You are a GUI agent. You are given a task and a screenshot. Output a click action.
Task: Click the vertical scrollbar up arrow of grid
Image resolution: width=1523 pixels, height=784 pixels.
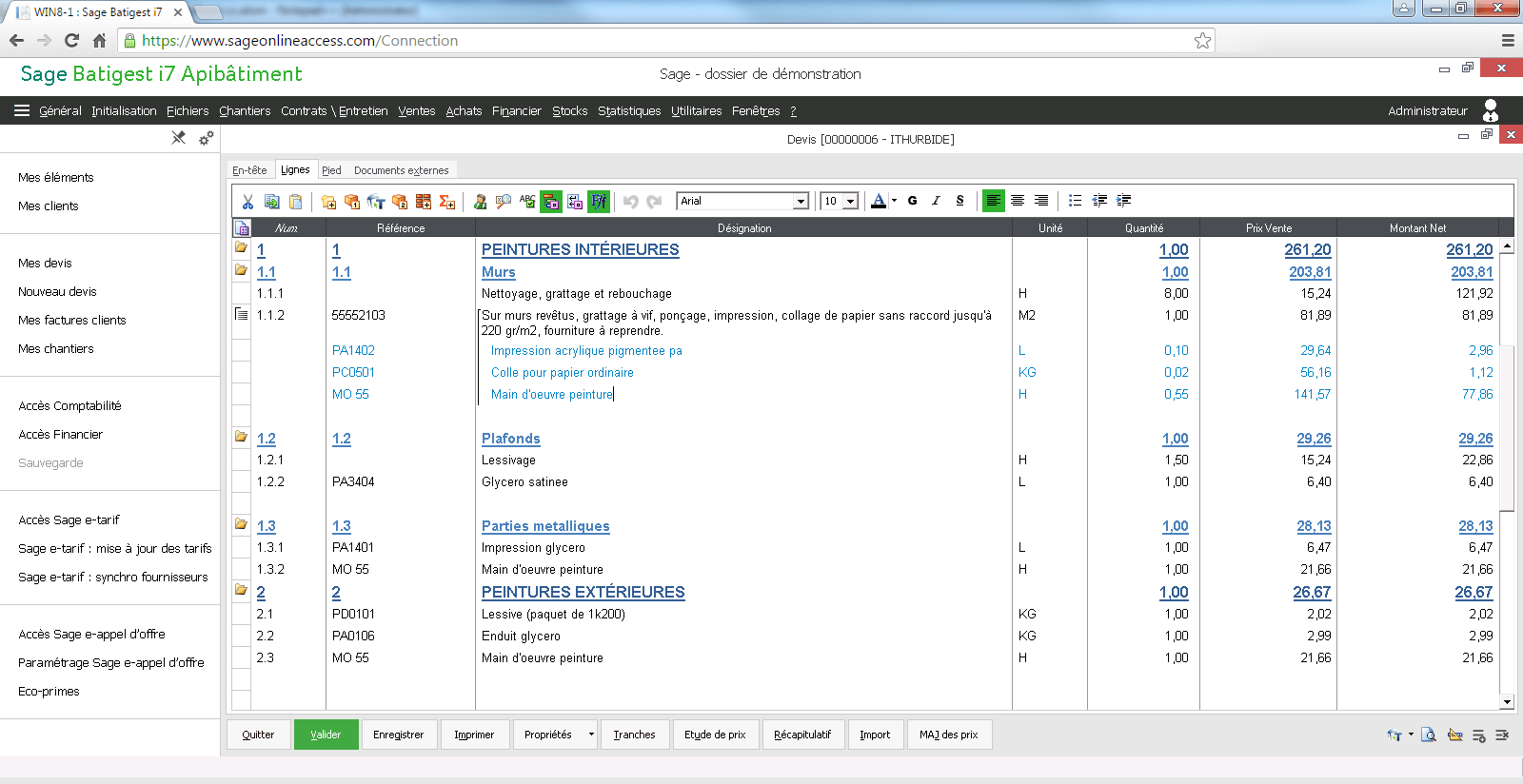(x=1507, y=246)
